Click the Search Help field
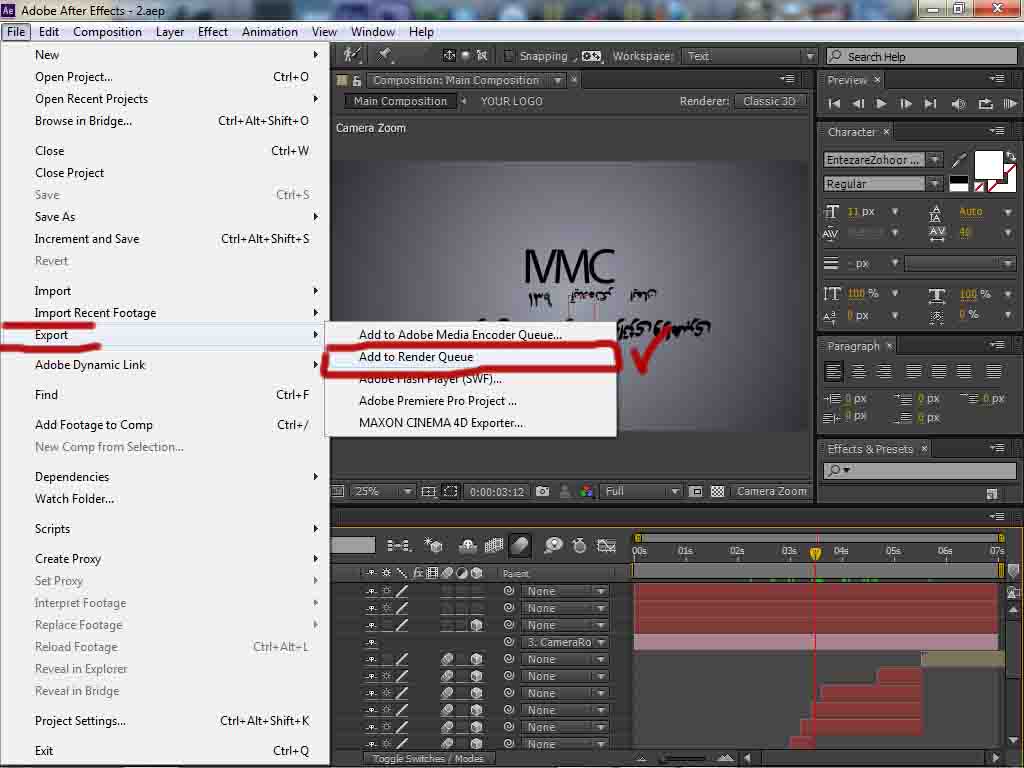Screen dimensions: 1024x768 pyautogui.click(x=921, y=57)
